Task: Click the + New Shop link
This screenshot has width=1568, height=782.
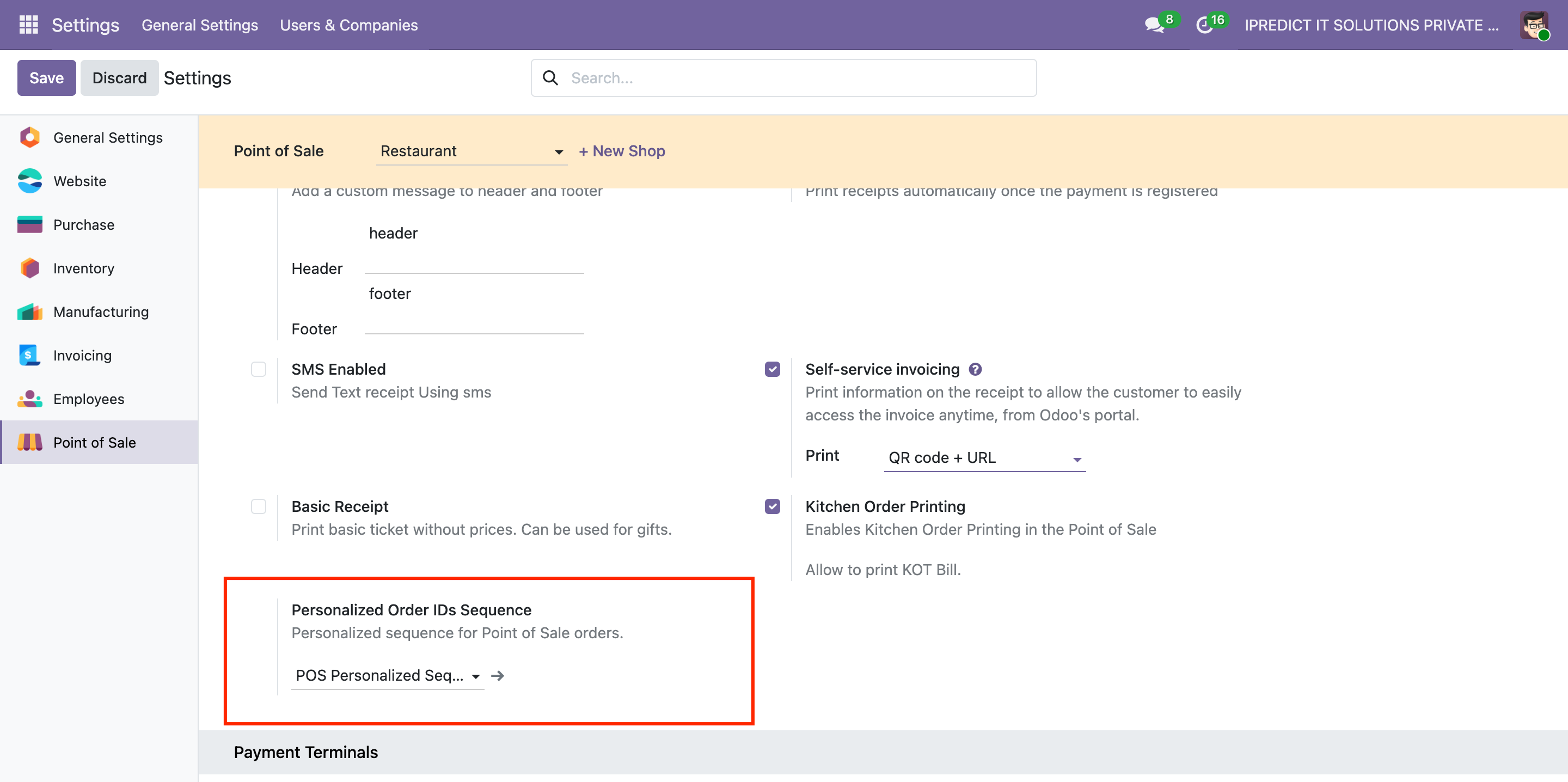Action: (621, 151)
